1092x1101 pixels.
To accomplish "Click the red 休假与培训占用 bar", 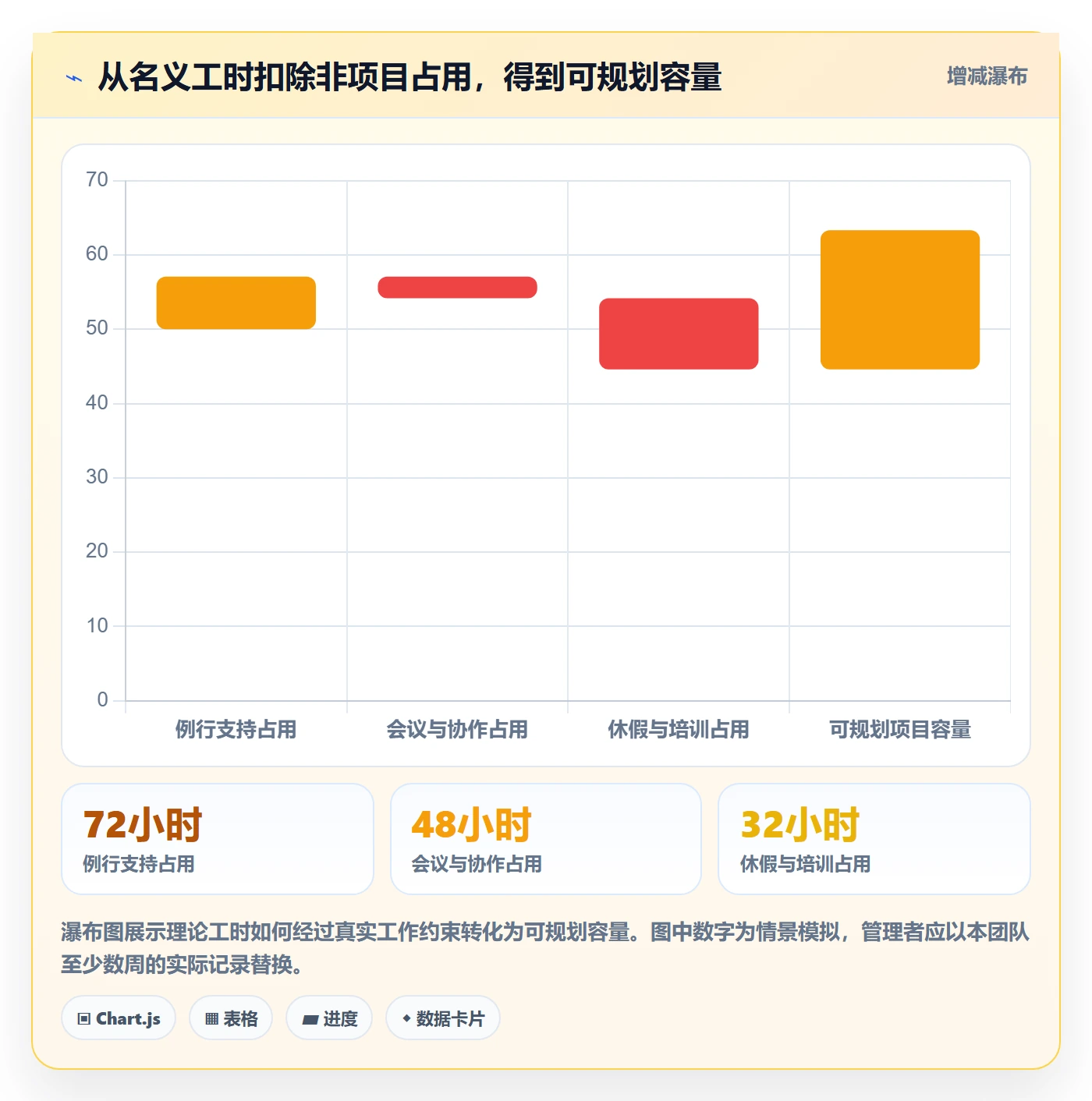I will [679, 334].
